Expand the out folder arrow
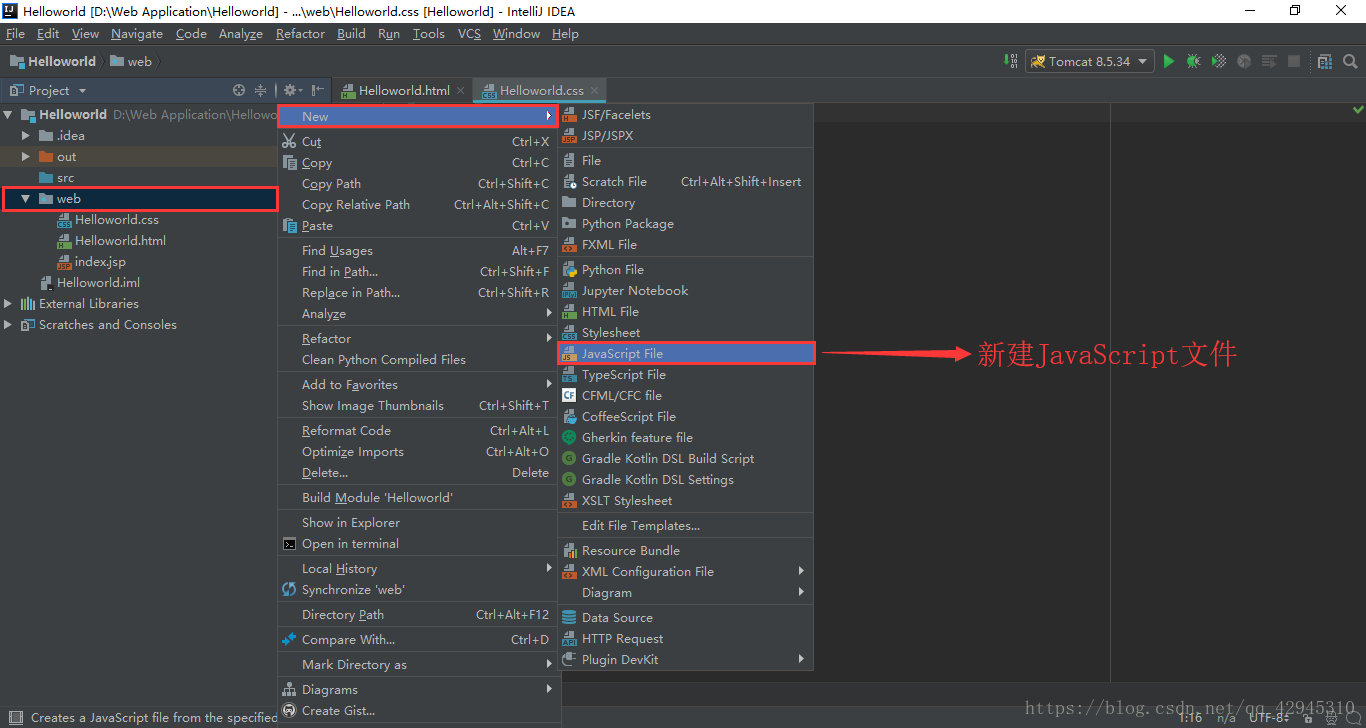This screenshot has height=728, width=1366. click(x=26, y=157)
